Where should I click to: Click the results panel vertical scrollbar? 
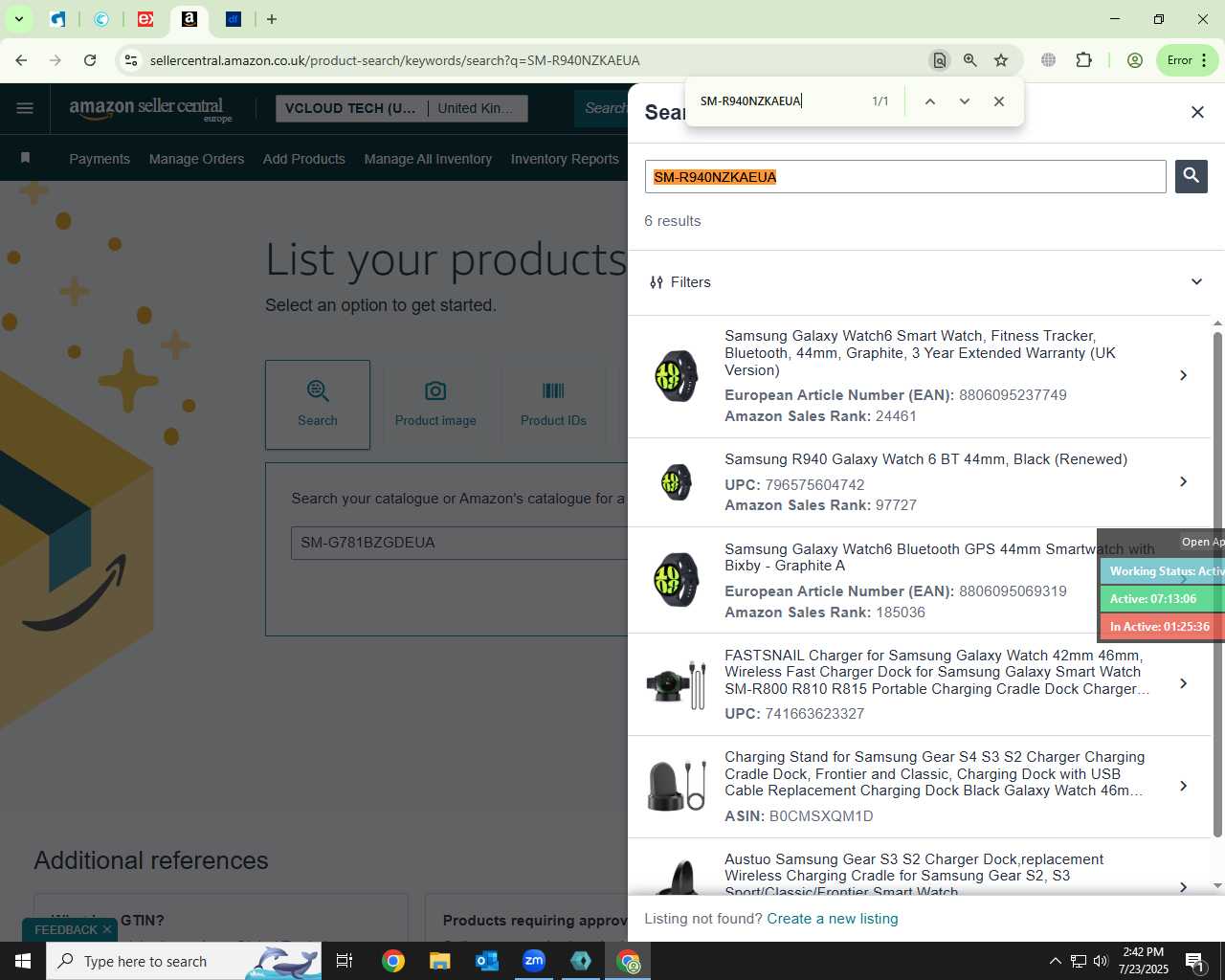click(x=1217, y=585)
